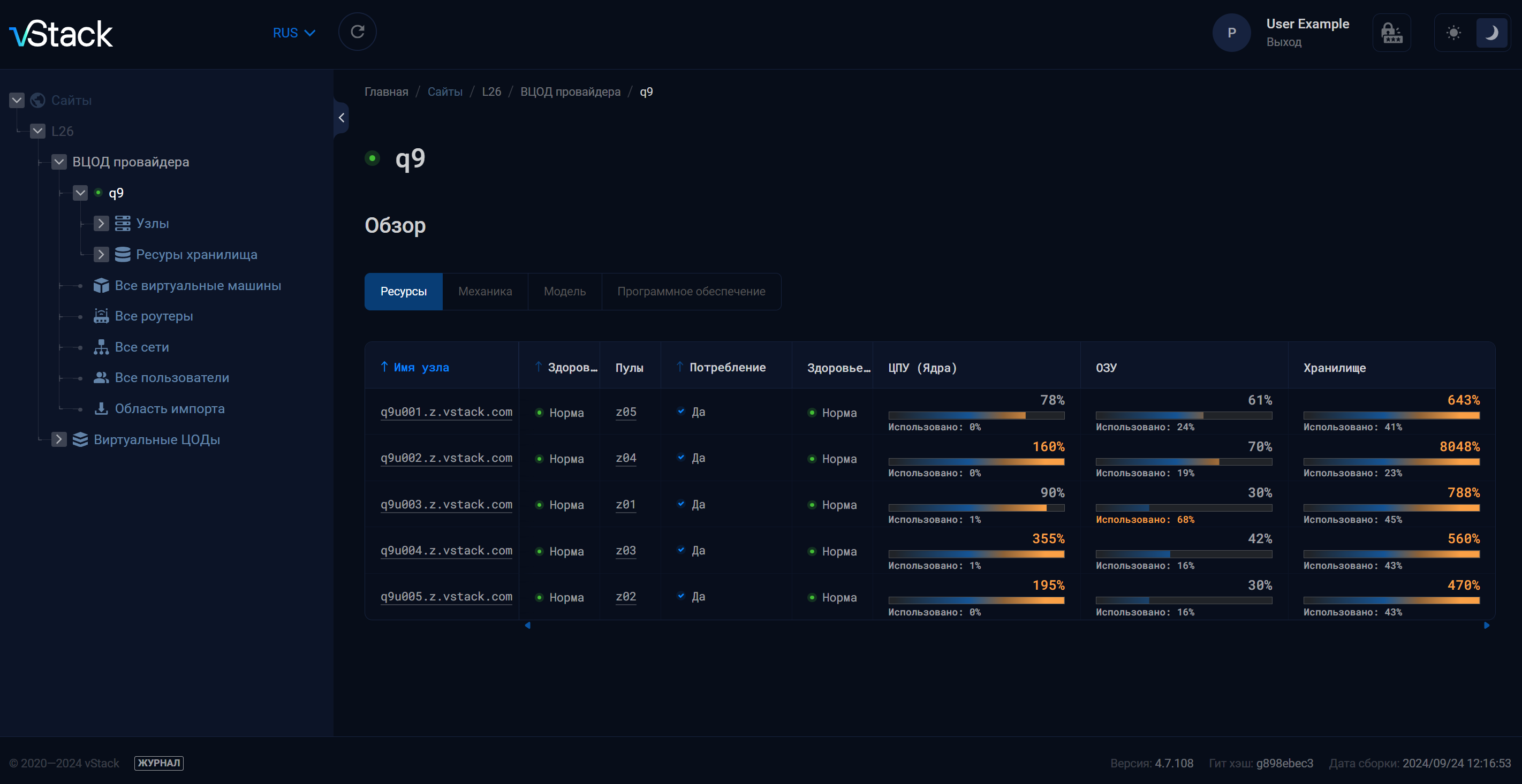The image size is (1522, 784).
Task: Open pool z01 link
Action: click(x=626, y=505)
